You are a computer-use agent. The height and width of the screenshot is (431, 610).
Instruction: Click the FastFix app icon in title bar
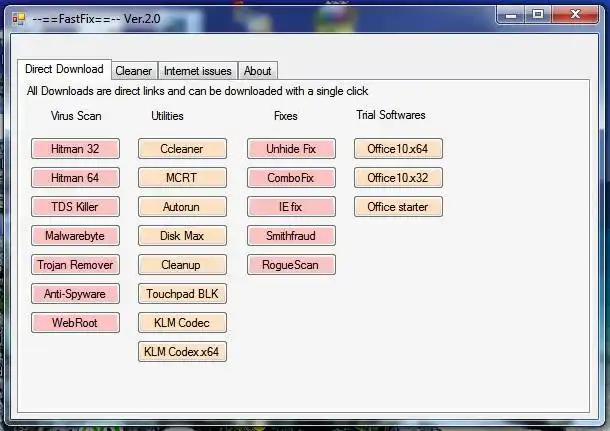click(x=18, y=18)
